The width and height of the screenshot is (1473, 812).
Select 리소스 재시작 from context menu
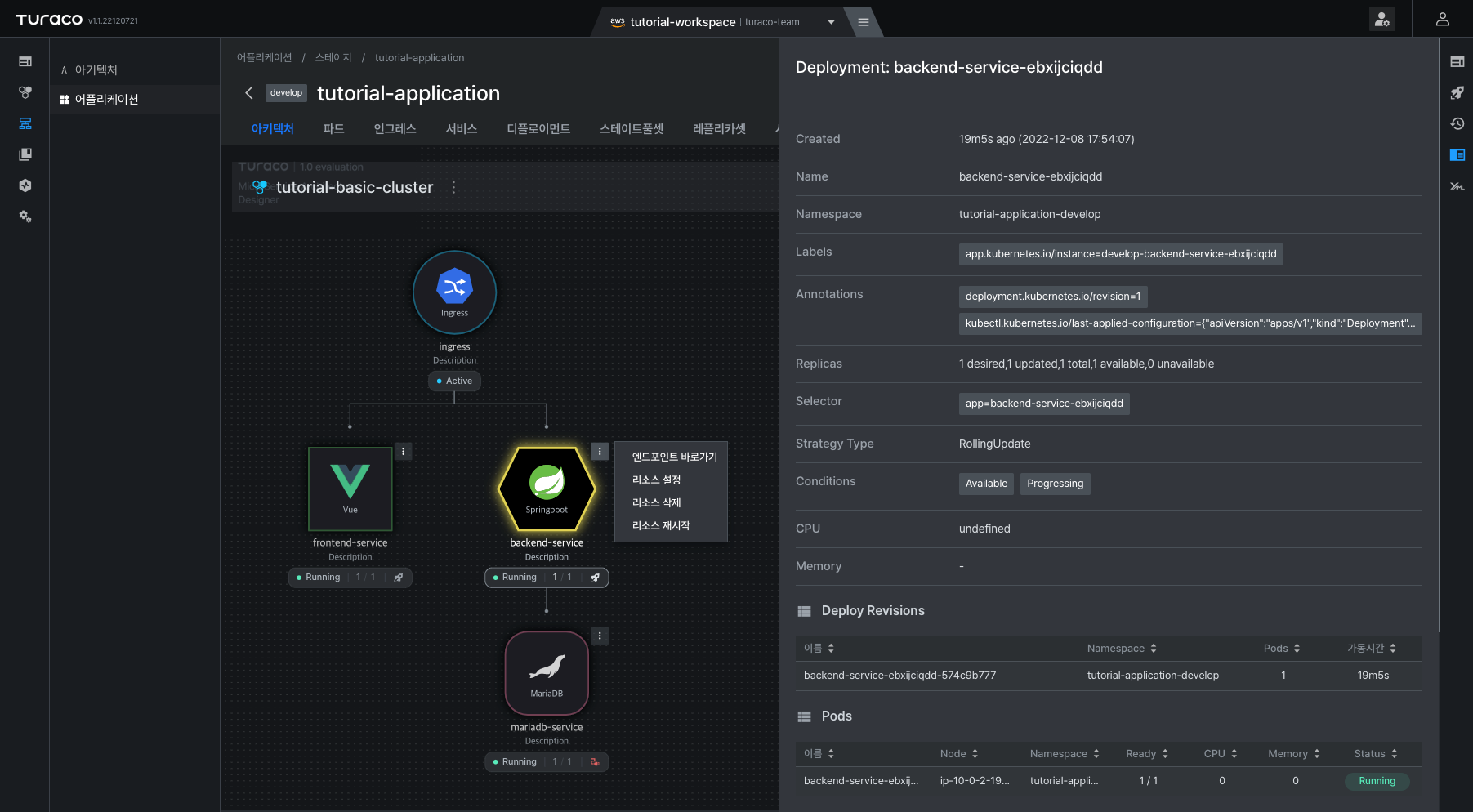661,525
